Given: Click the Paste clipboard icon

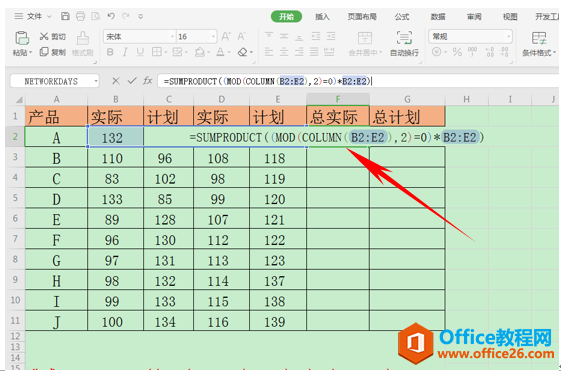Looking at the screenshot, I should (22, 38).
